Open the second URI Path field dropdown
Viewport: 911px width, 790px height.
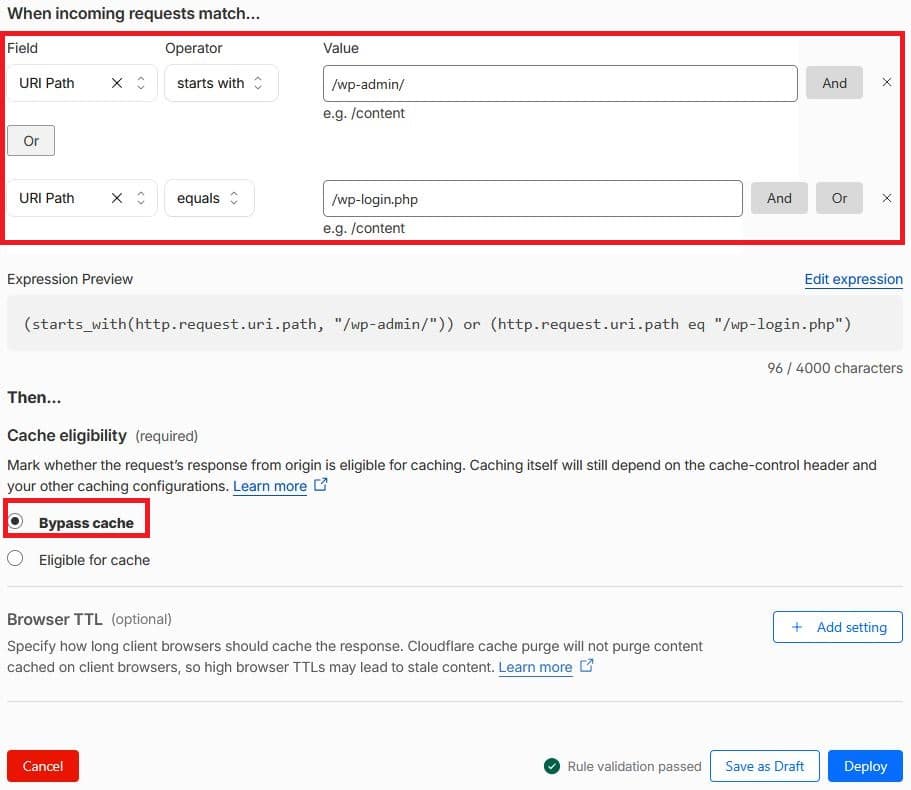click(x=140, y=198)
